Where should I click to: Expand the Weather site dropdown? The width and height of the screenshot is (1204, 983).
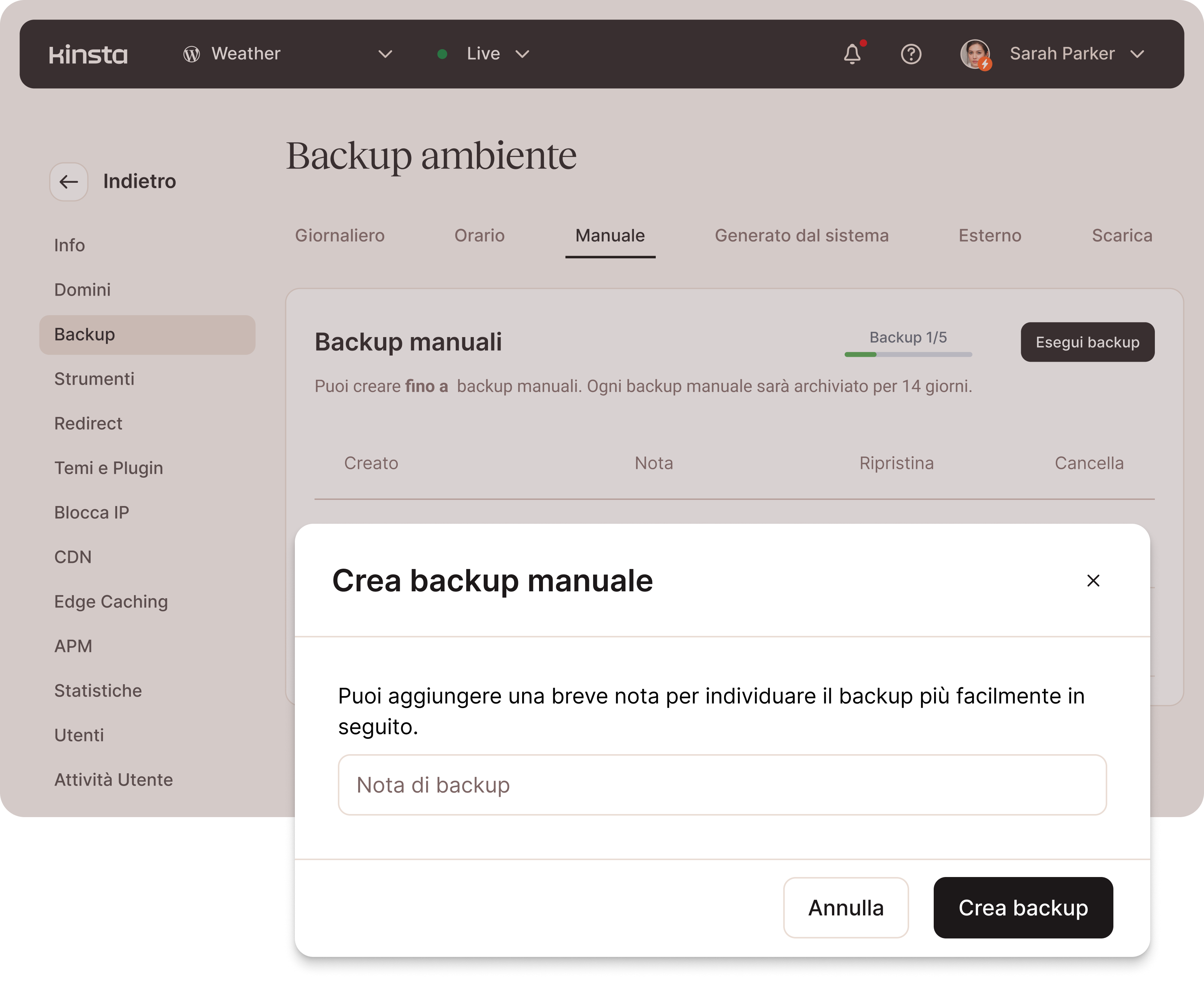385,55
